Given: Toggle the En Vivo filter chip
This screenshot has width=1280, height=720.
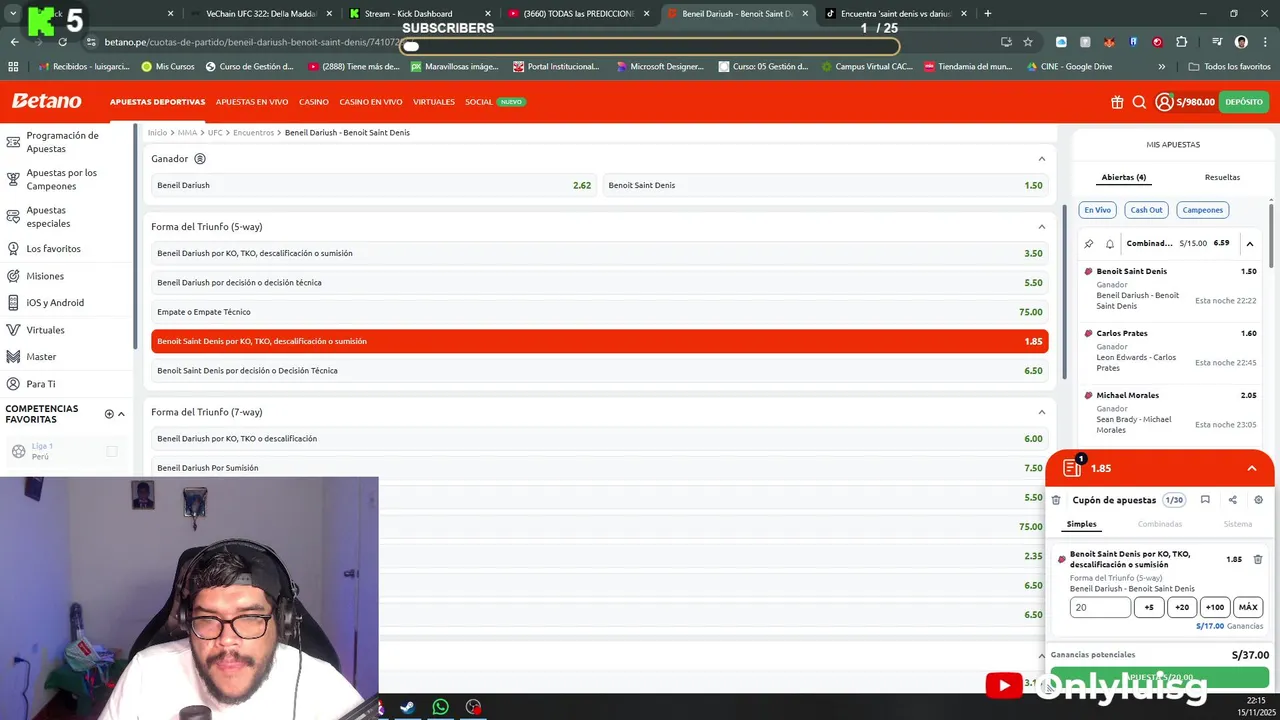Looking at the screenshot, I should 1098,210.
